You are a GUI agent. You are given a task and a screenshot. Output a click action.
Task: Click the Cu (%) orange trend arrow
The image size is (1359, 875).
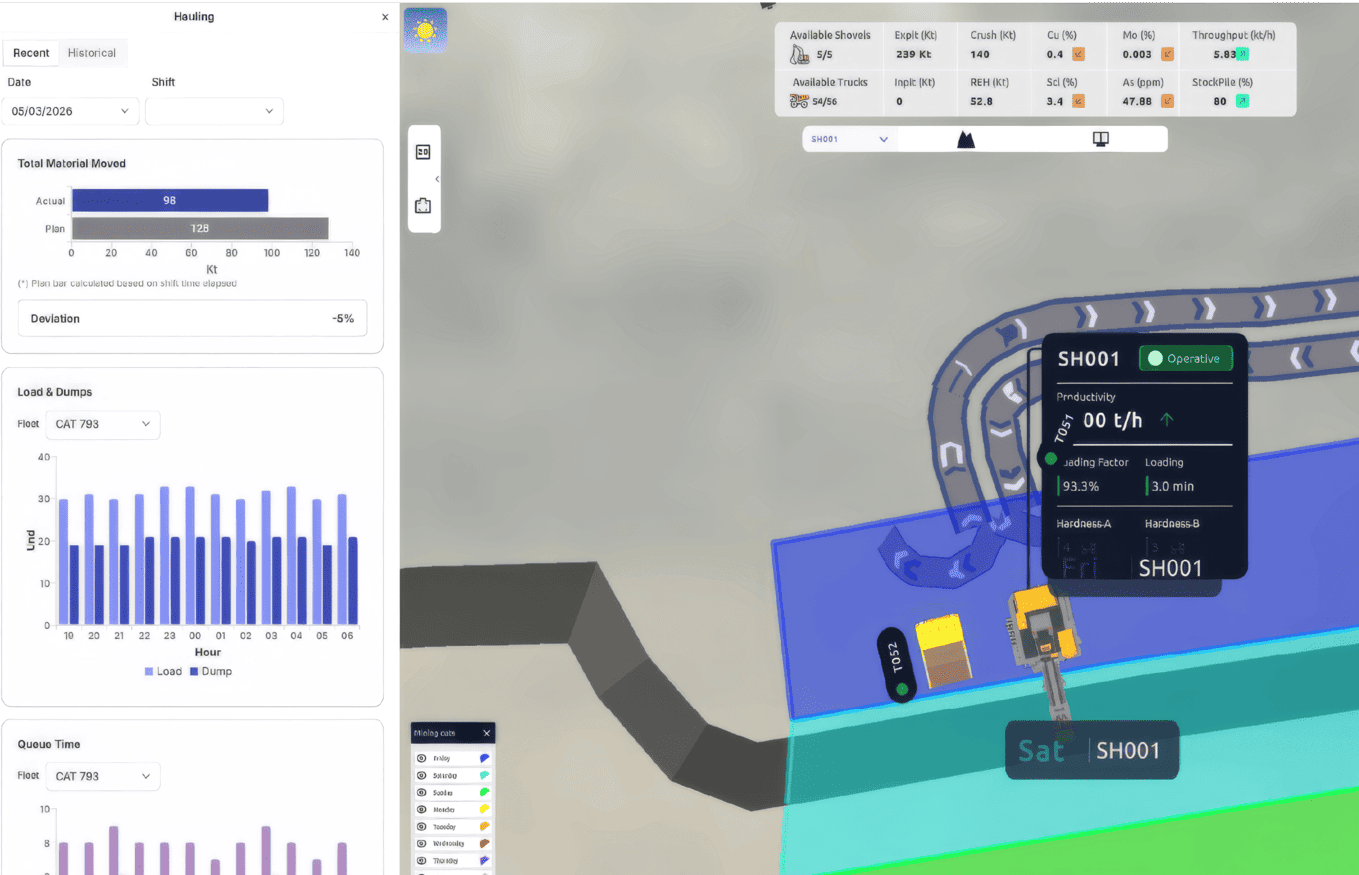pos(1079,54)
